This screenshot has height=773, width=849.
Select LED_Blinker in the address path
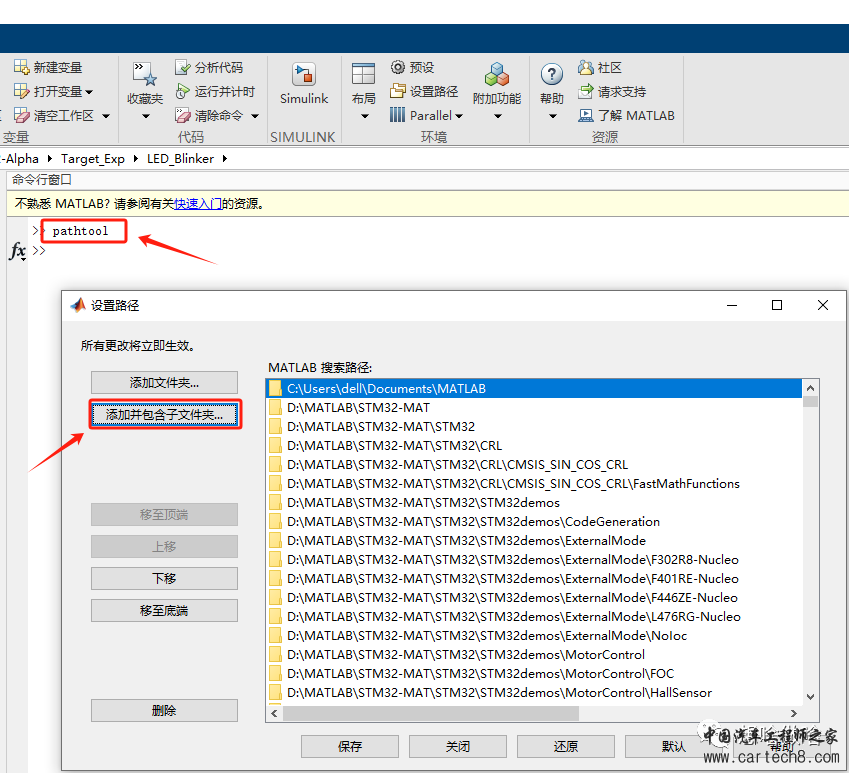pos(180,159)
